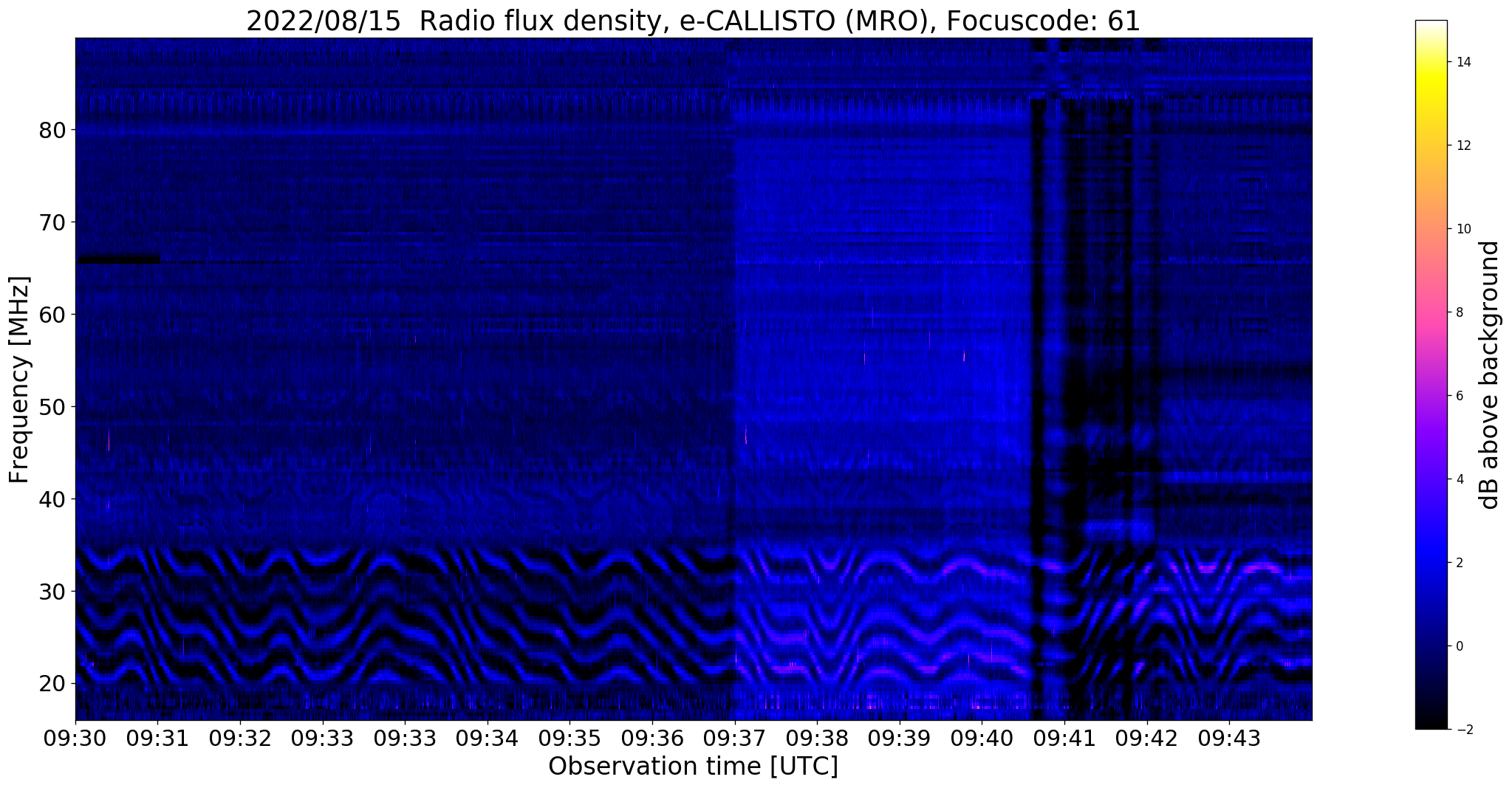Click the colorbar tick value 8
1512x788 pixels.
click(x=1459, y=312)
